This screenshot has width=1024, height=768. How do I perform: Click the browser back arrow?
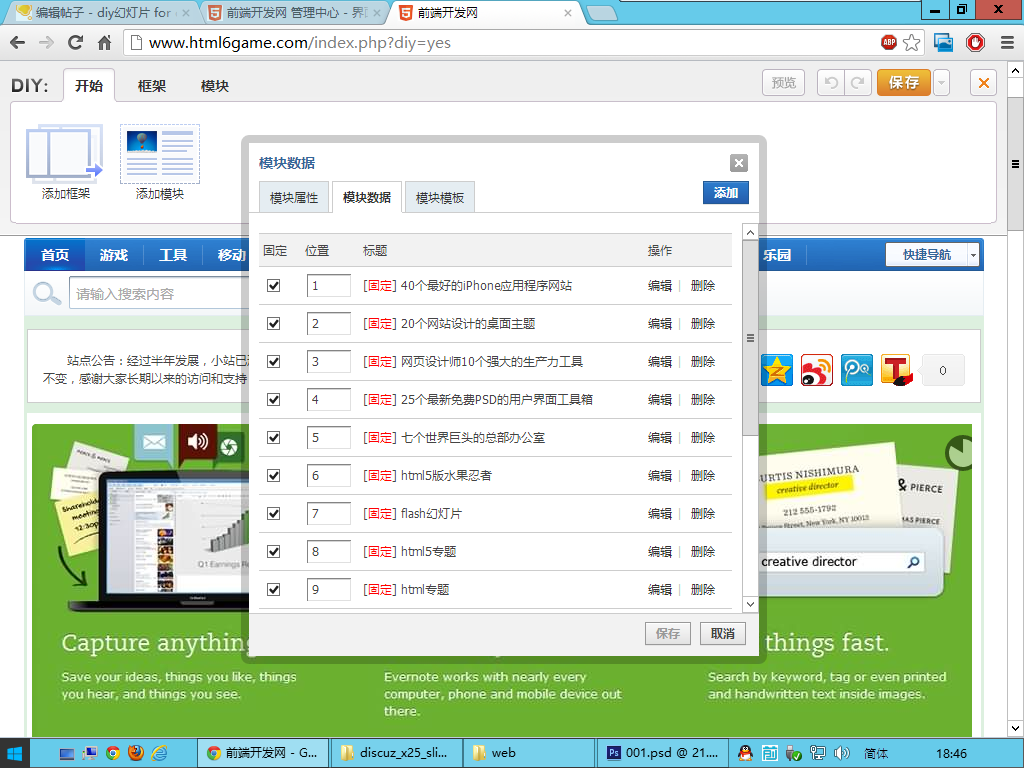[x=18, y=43]
